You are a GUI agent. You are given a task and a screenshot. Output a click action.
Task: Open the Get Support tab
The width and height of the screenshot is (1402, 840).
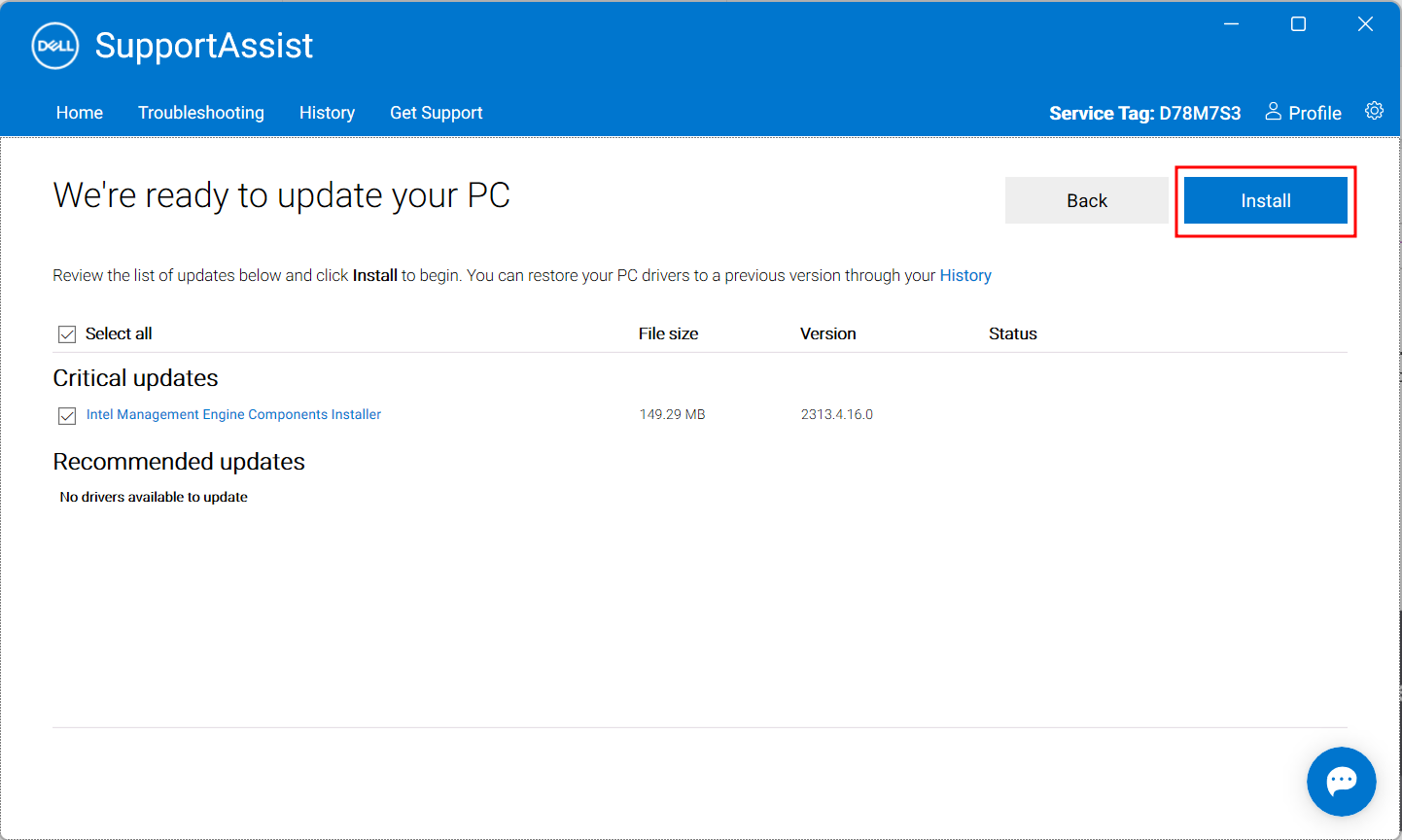pyautogui.click(x=437, y=113)
